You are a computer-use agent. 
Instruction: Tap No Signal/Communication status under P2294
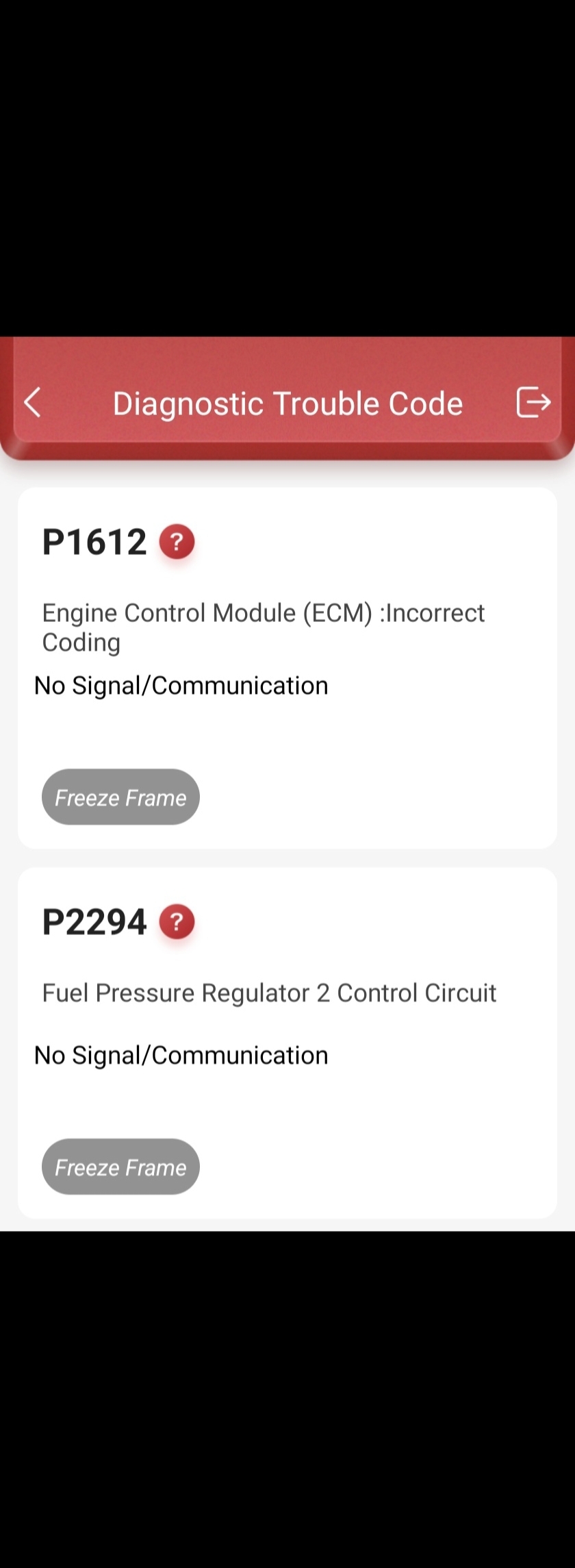pos(181,1056)
